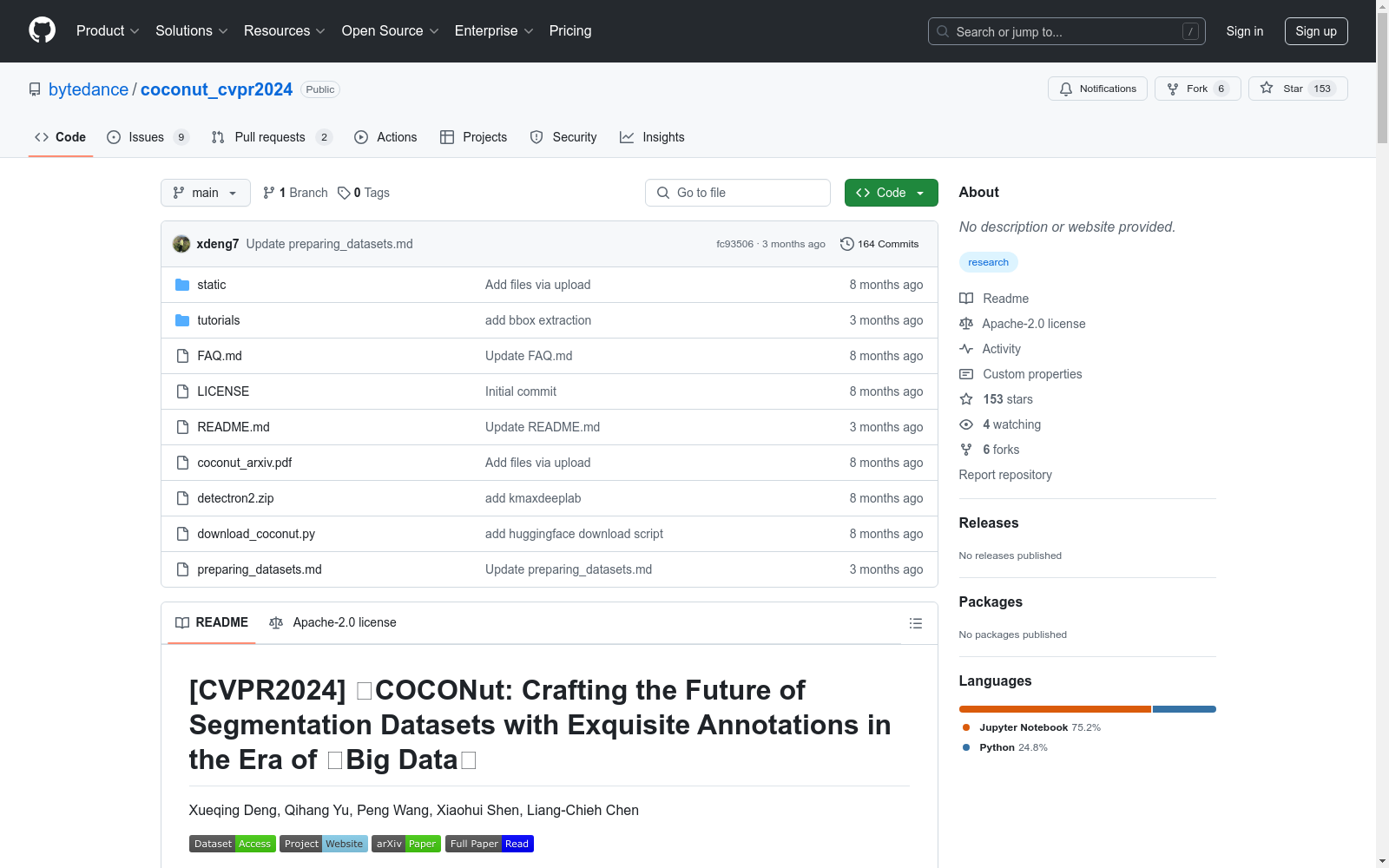Click the Jupyter Notebook language entry

[x=1031, y=727]
